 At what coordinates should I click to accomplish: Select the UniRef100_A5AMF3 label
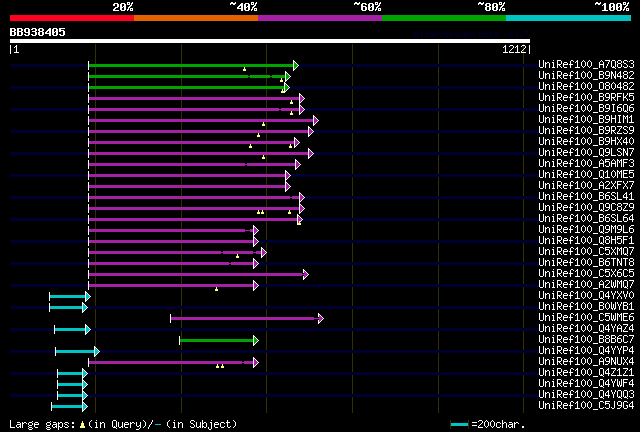click(x=586, y=163)
